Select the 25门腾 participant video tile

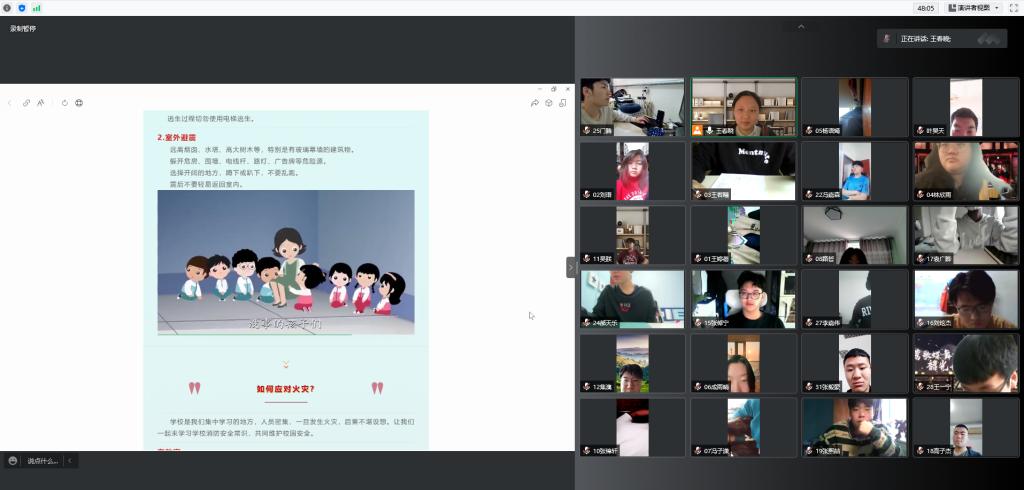click(632, 106)
